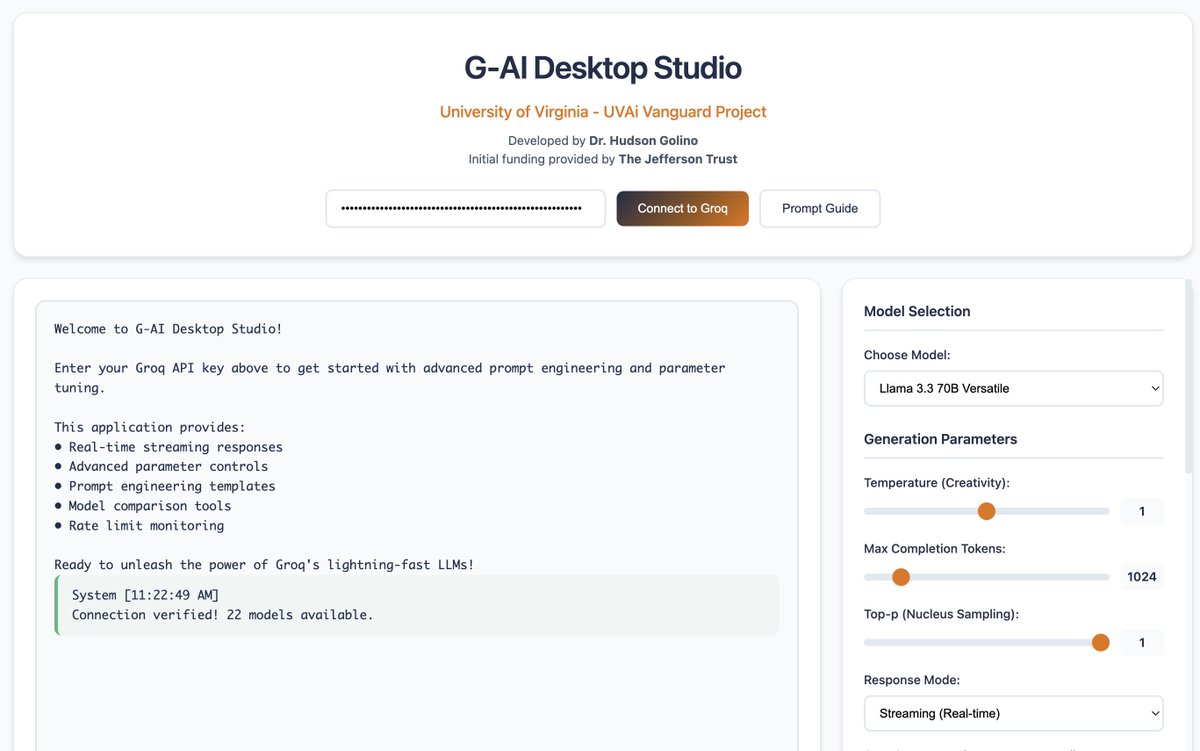Click the Top-p (Nucleus Sampling): label
The height and width of the screenshot is (751, 1200).
click(x=941, y=614)
